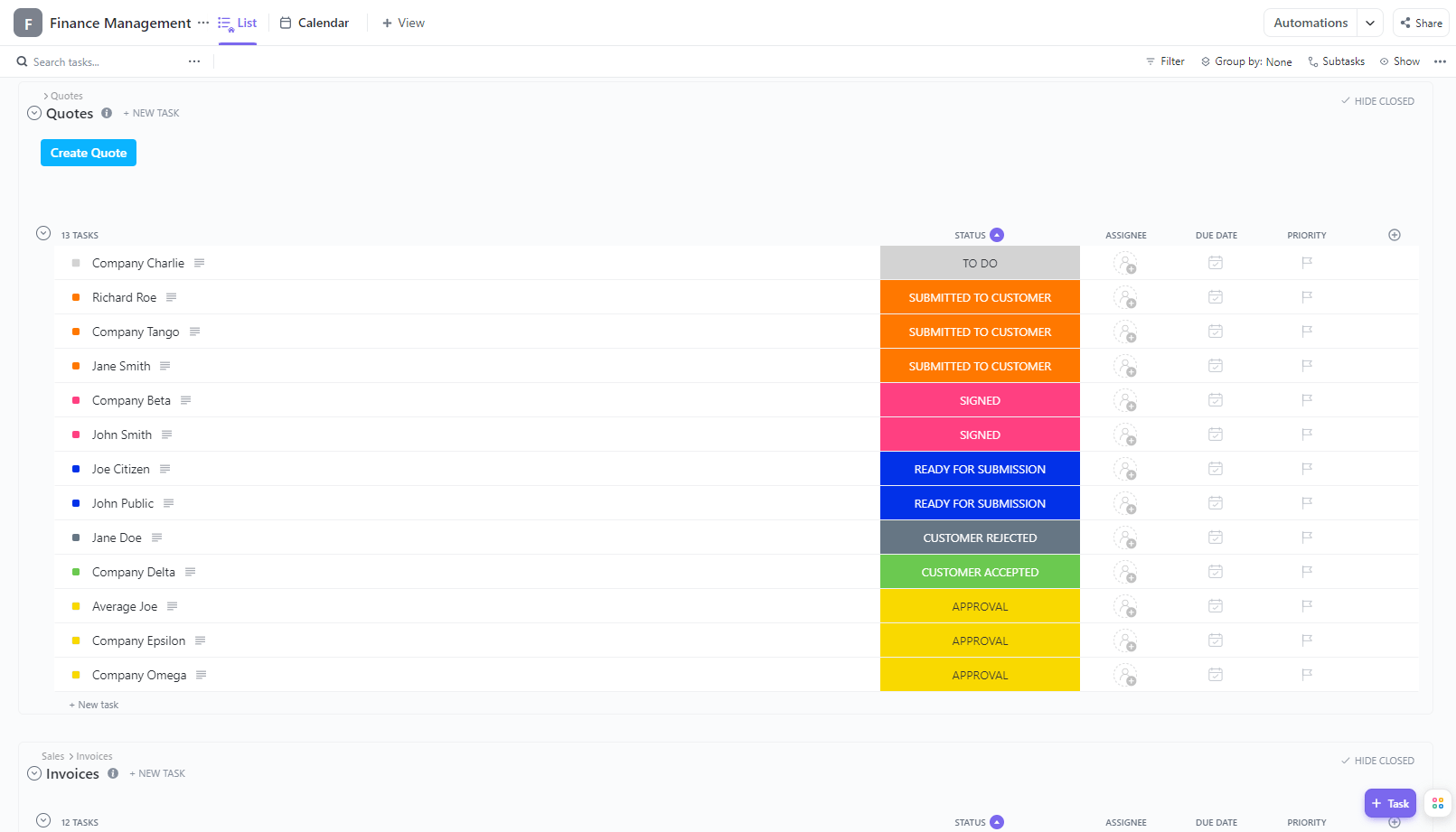Viewport: 1456px width, 832px height.
Task: Toggle Subtasks display
Action: point(1336,61)
